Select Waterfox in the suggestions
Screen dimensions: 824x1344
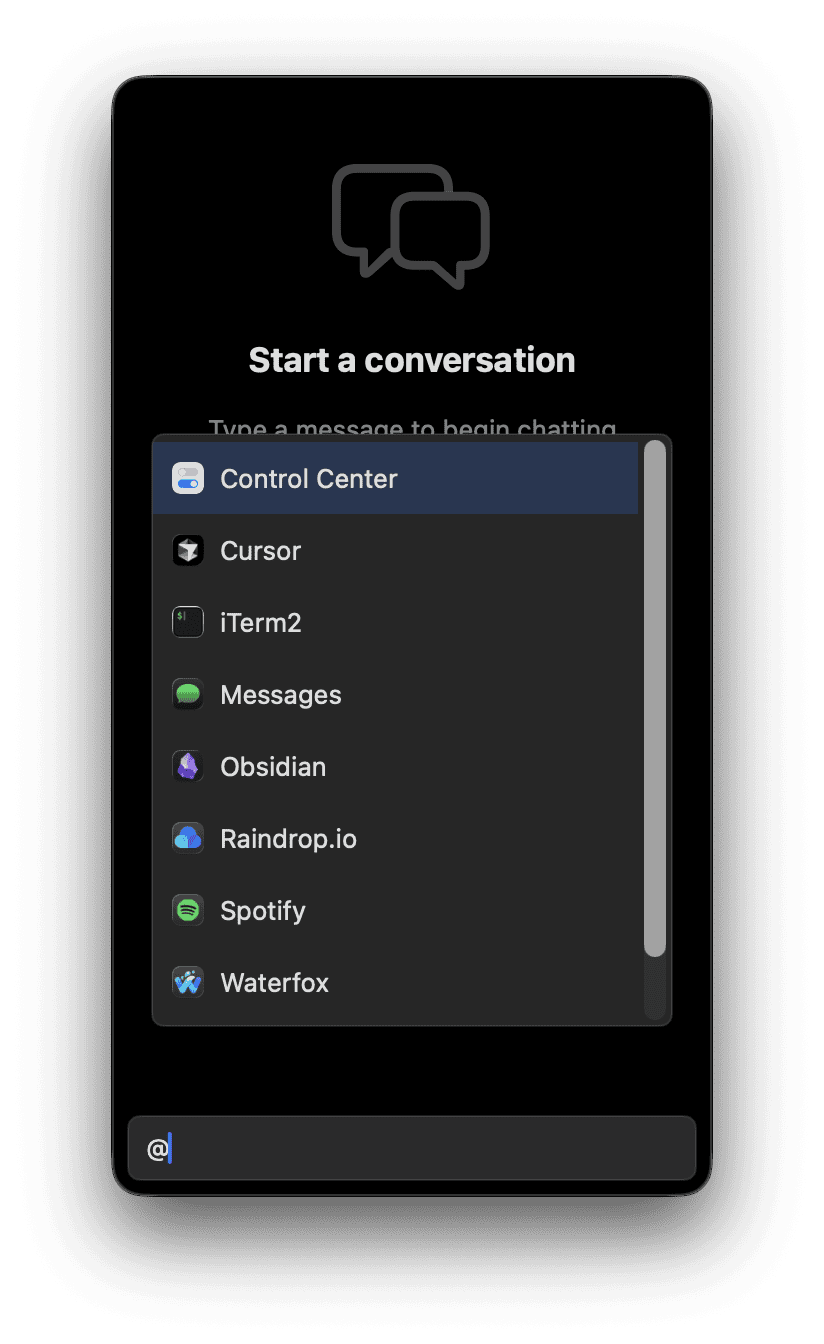[396, 982]
